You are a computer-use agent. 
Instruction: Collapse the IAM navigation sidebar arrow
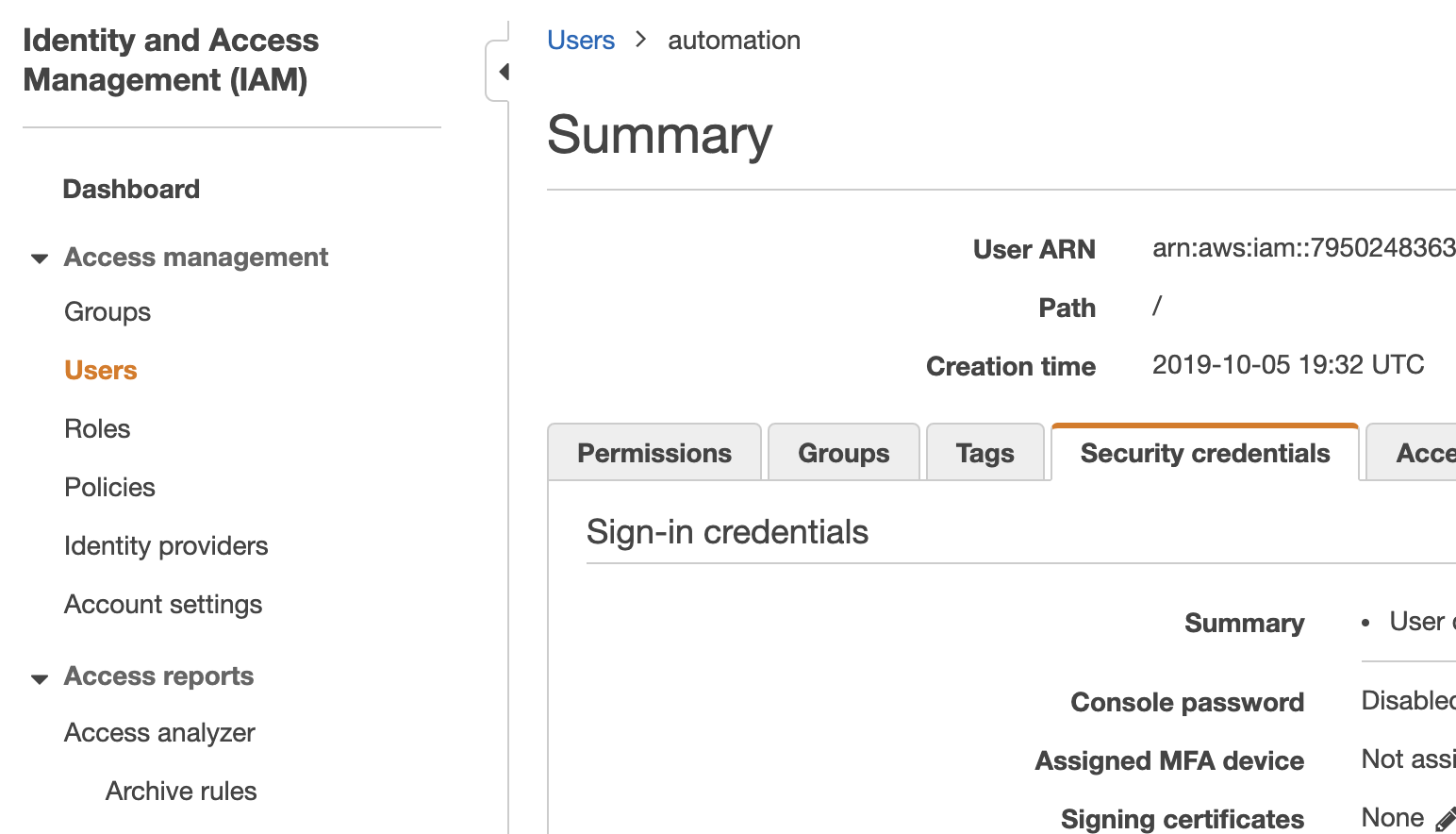(x=504, y=71)
